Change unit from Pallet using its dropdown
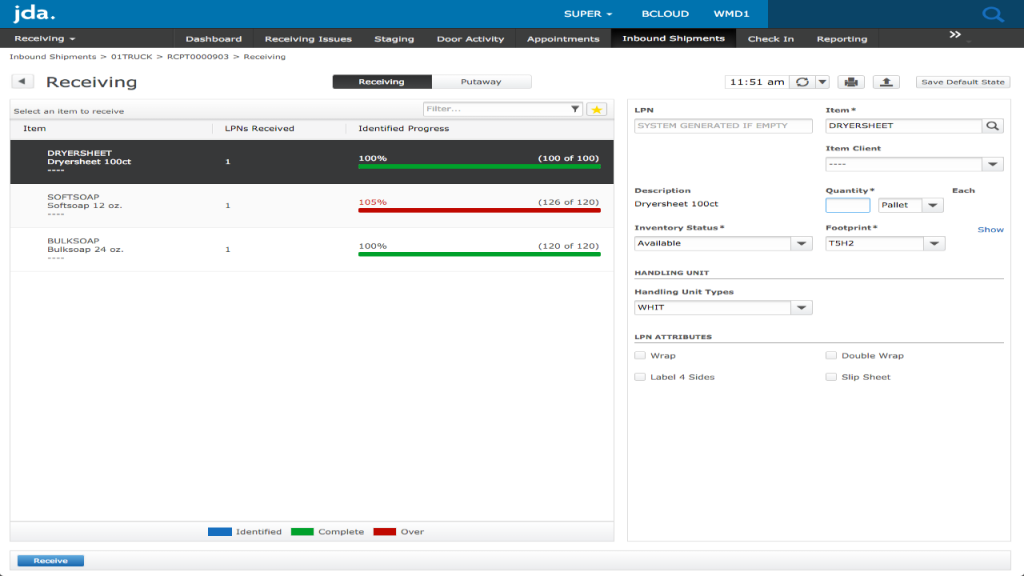Image resolution: width=1024 pixels, height=576 pixels. (935, 204)
